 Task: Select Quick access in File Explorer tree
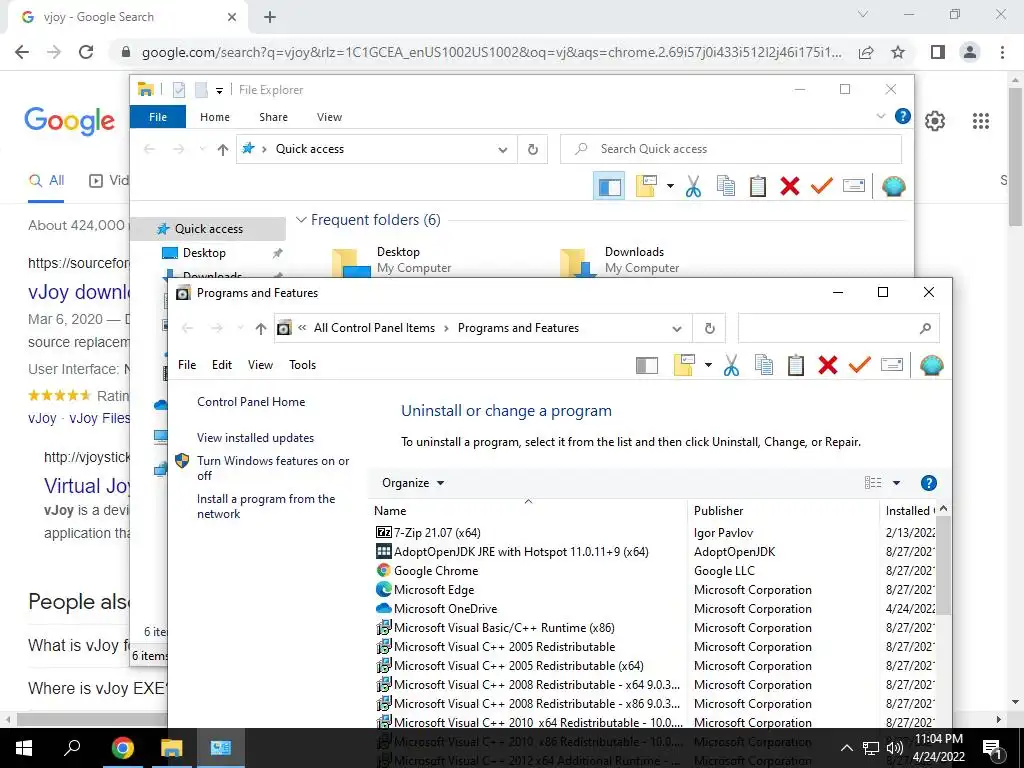pos(209,229)
